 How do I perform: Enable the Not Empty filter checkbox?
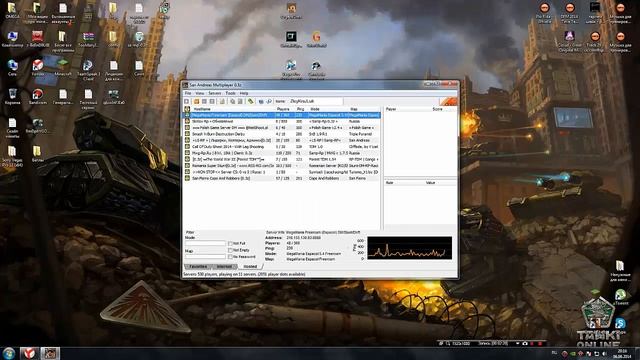click(230, 250)
